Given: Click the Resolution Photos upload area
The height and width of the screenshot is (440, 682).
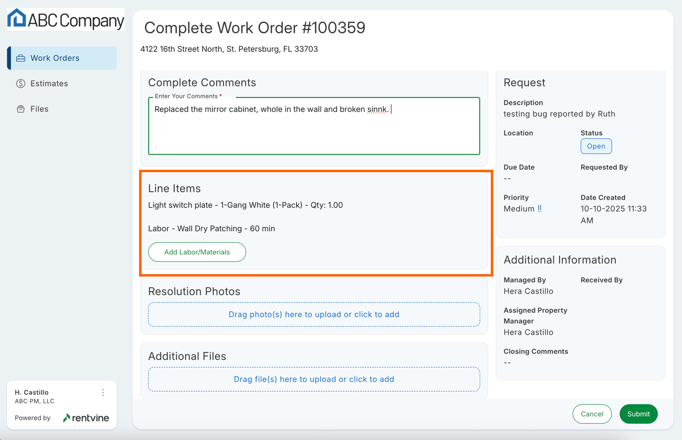Looking at the screenshot, I should pos(314,314).
